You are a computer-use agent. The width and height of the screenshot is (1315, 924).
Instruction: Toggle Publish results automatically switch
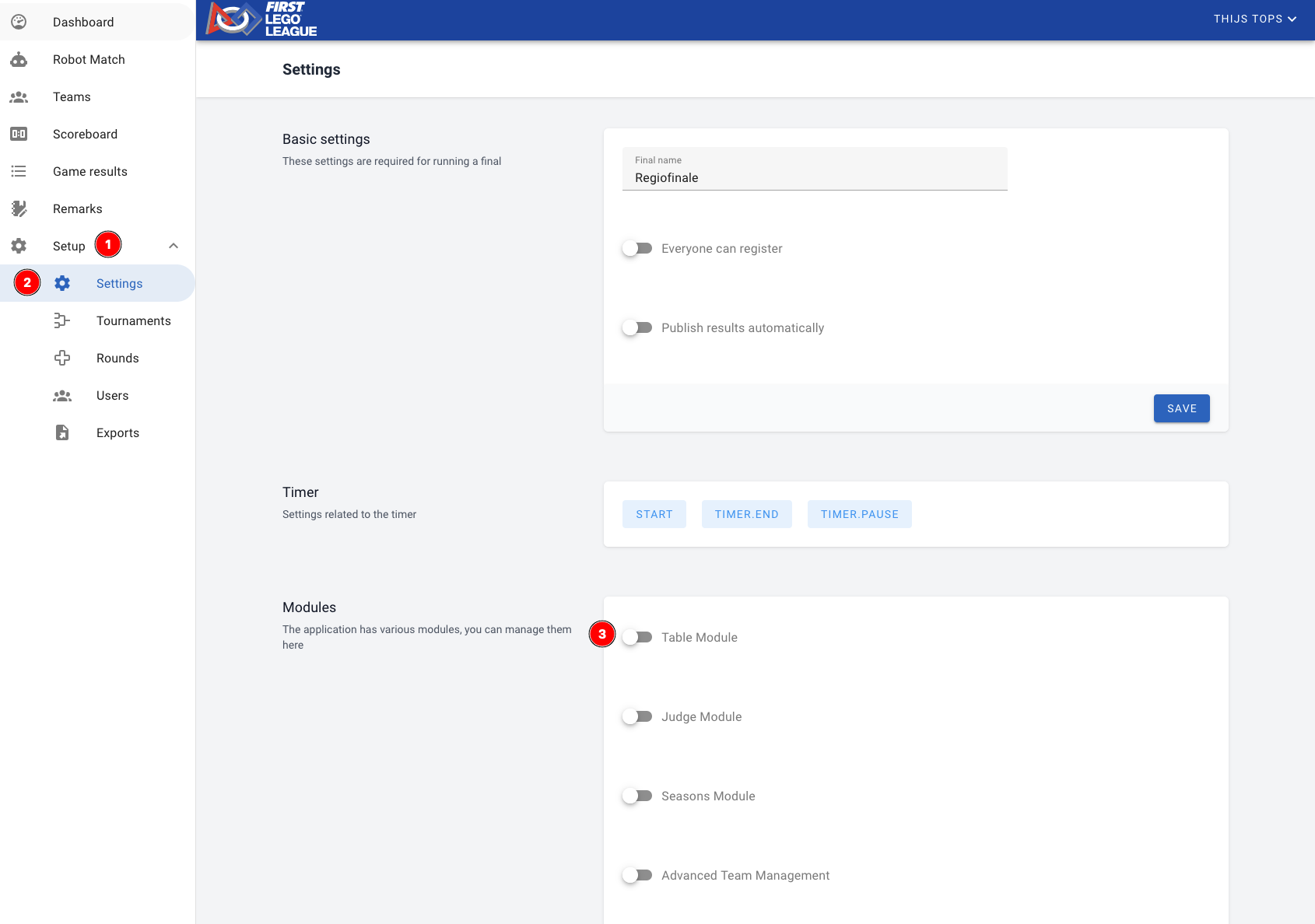637,328
